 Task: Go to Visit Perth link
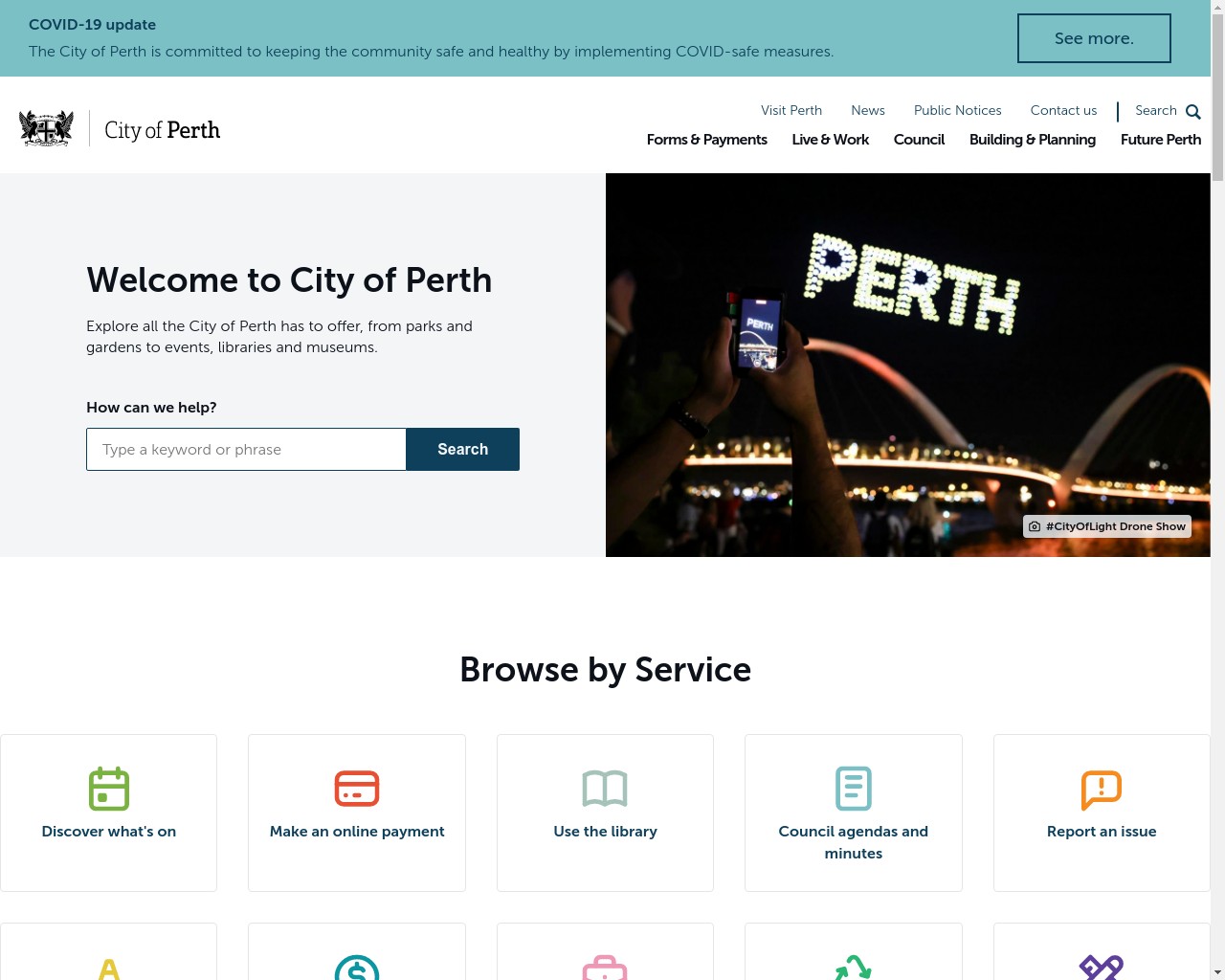pos(791,110)
